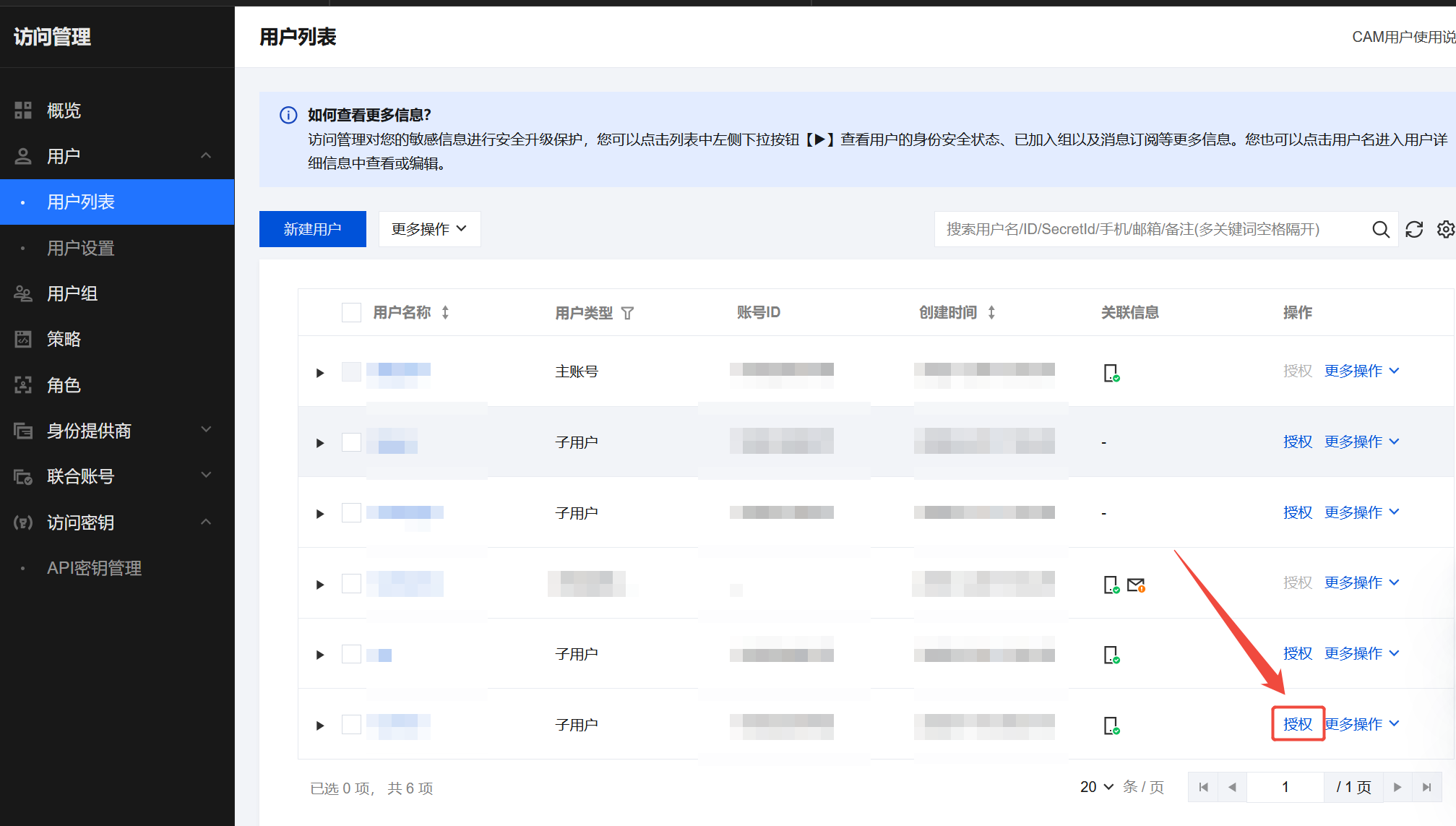This screenshot has width=1456, height=826.
Task: Refresh the user list with the refresh icon
Action: click(1414, 229)
